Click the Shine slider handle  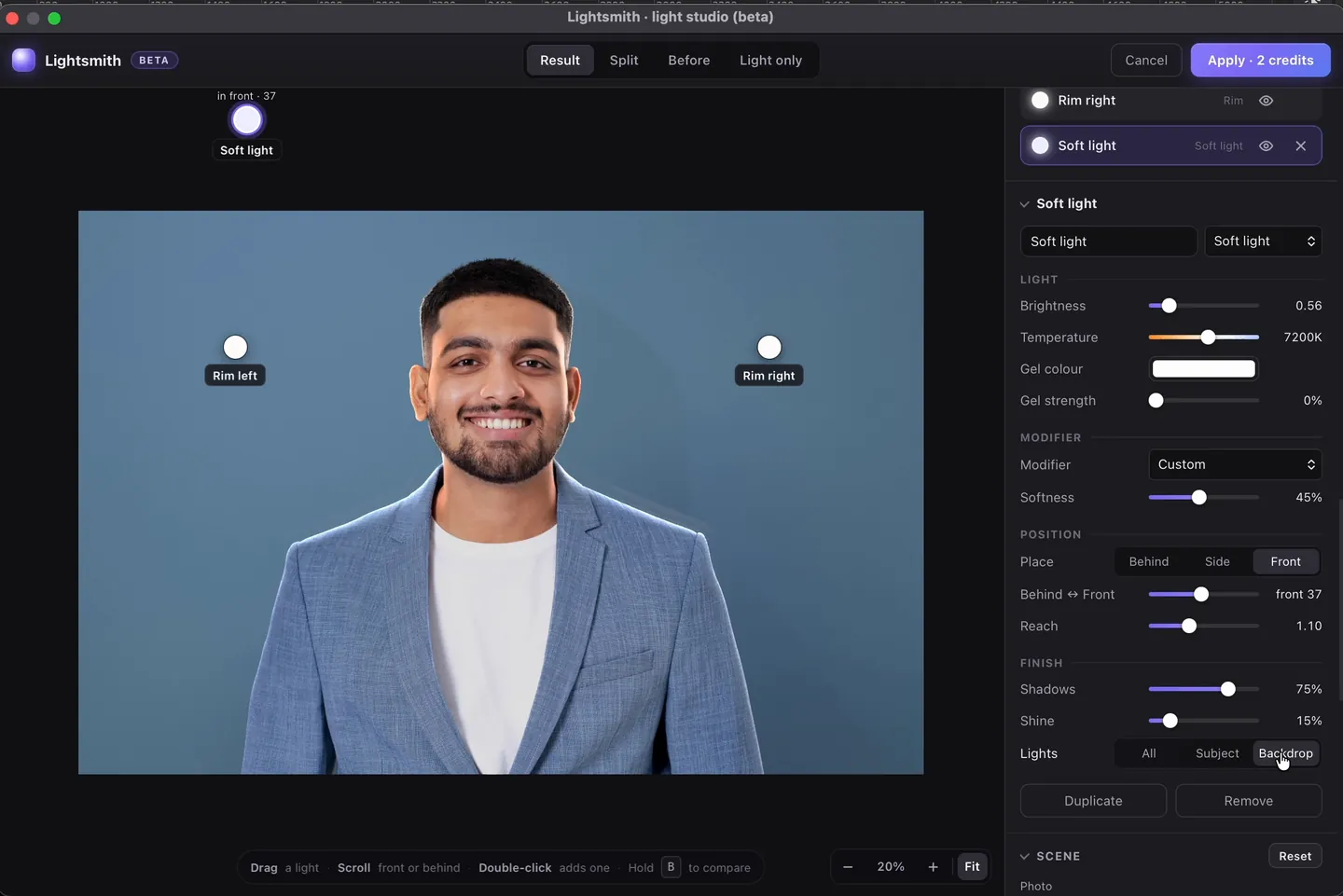point(1170,721)
